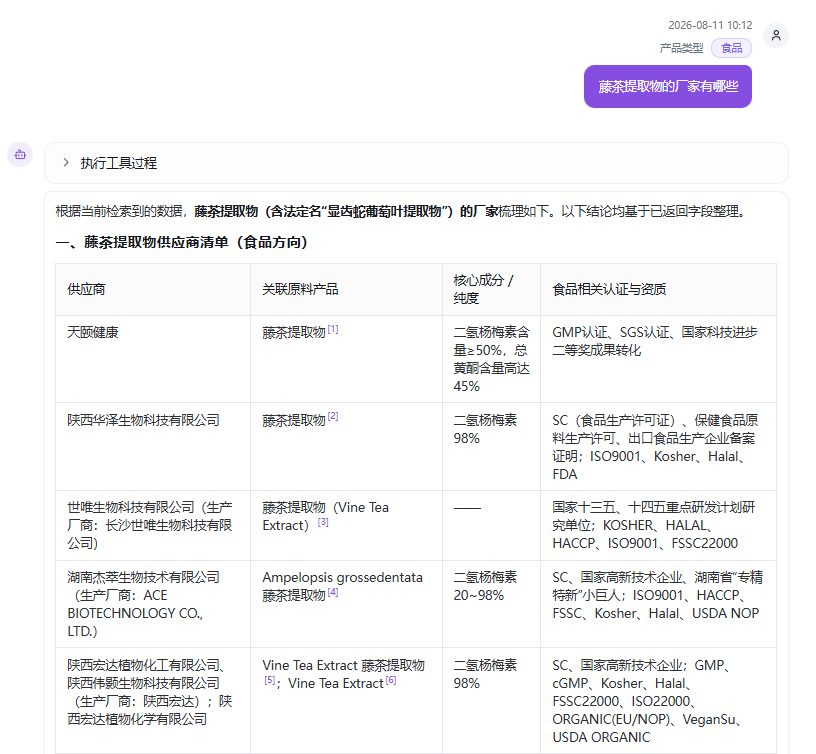This screenshot has width=816, height=754.
Task: Select the 陕西宏达植物化工有限公司 supplier cell
Action: [x=153, y=700]
